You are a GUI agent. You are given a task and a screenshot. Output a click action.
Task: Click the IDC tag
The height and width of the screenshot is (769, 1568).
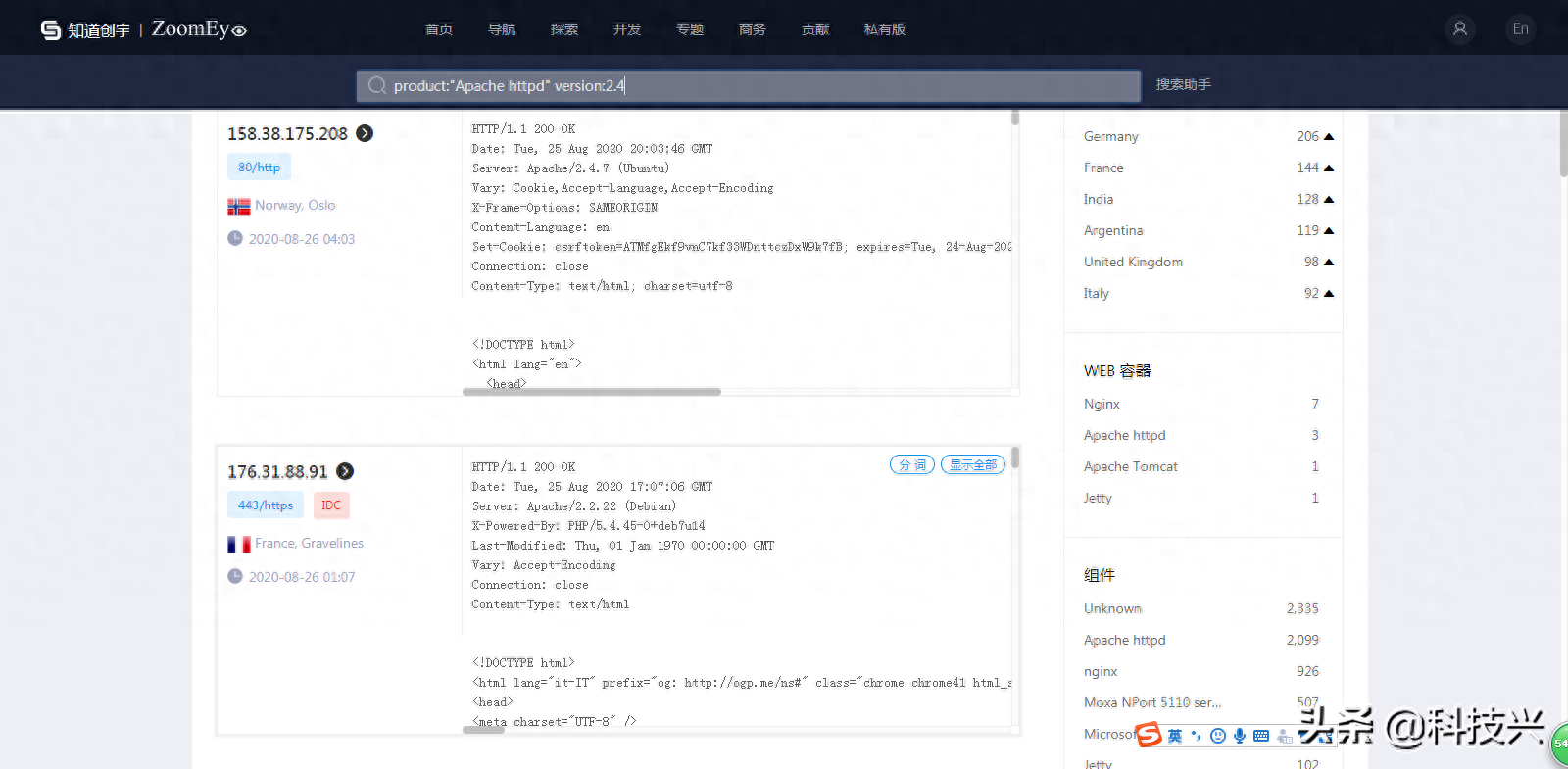[x=331, y=505]
